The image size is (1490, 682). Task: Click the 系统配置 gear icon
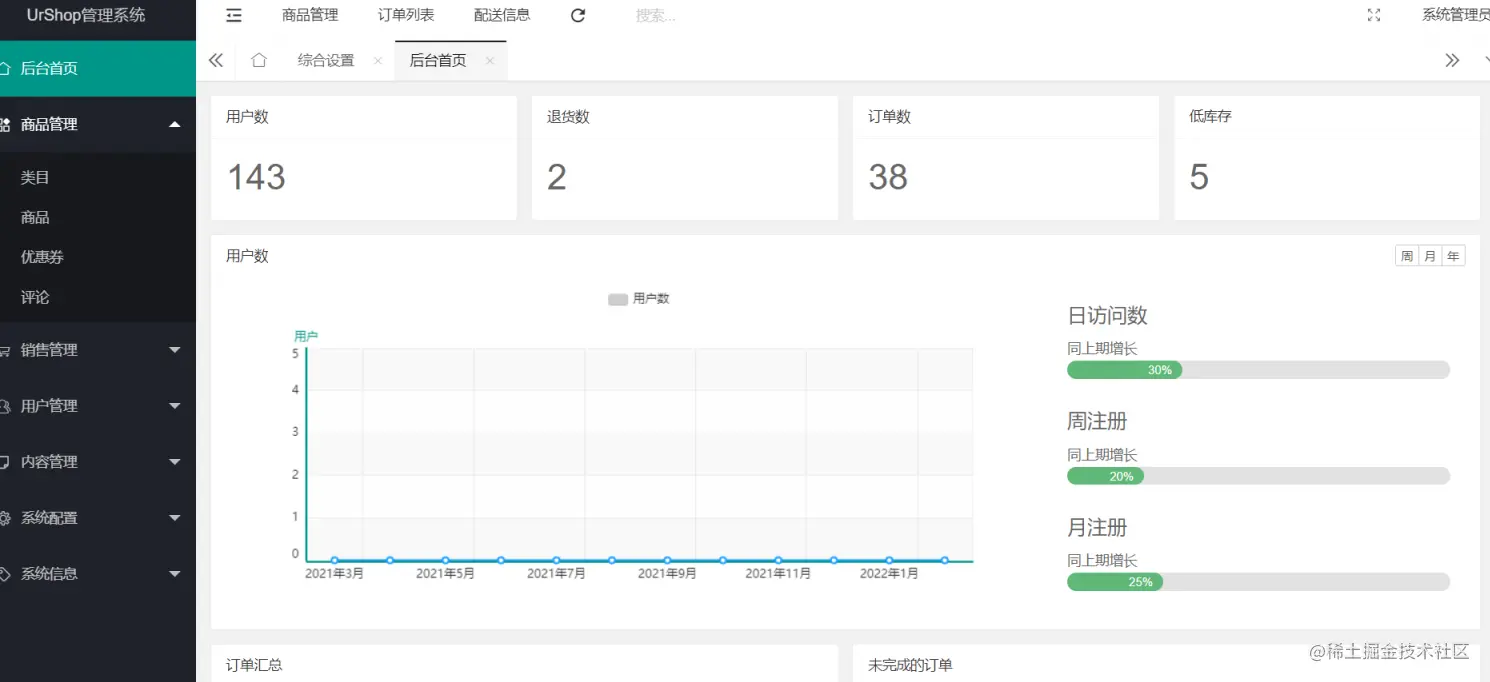(5, 518)
